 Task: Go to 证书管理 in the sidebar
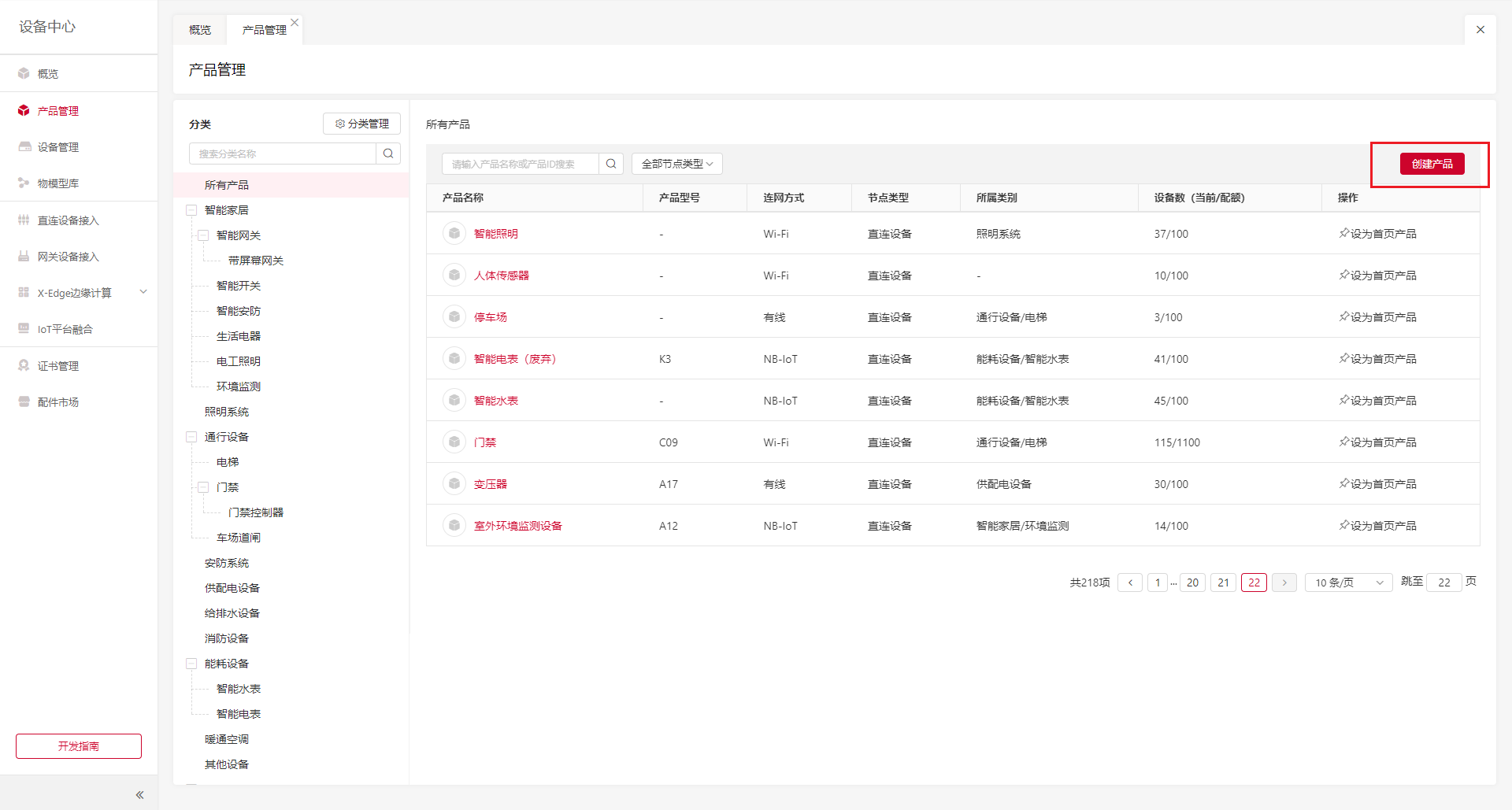pos(58,366)
